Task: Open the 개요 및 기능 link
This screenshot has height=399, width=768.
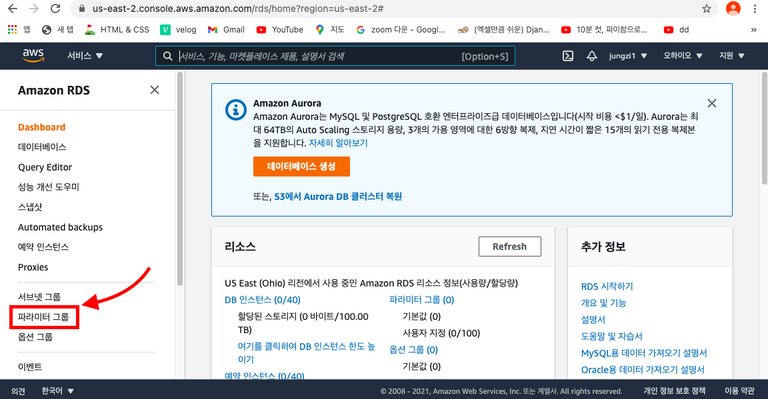Action: pos(603,303)
